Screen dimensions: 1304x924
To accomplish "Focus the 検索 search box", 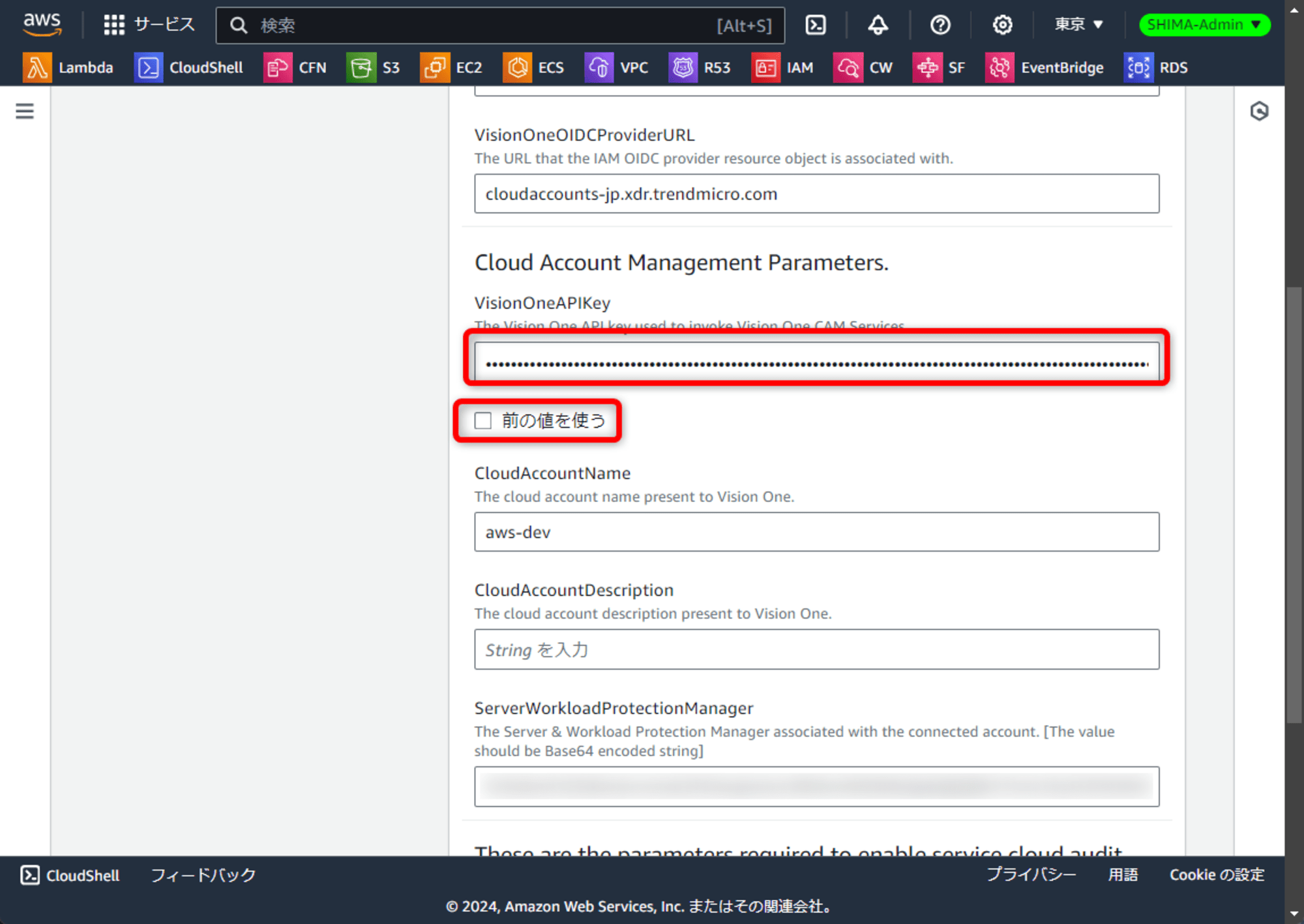I will pos(500,25).
